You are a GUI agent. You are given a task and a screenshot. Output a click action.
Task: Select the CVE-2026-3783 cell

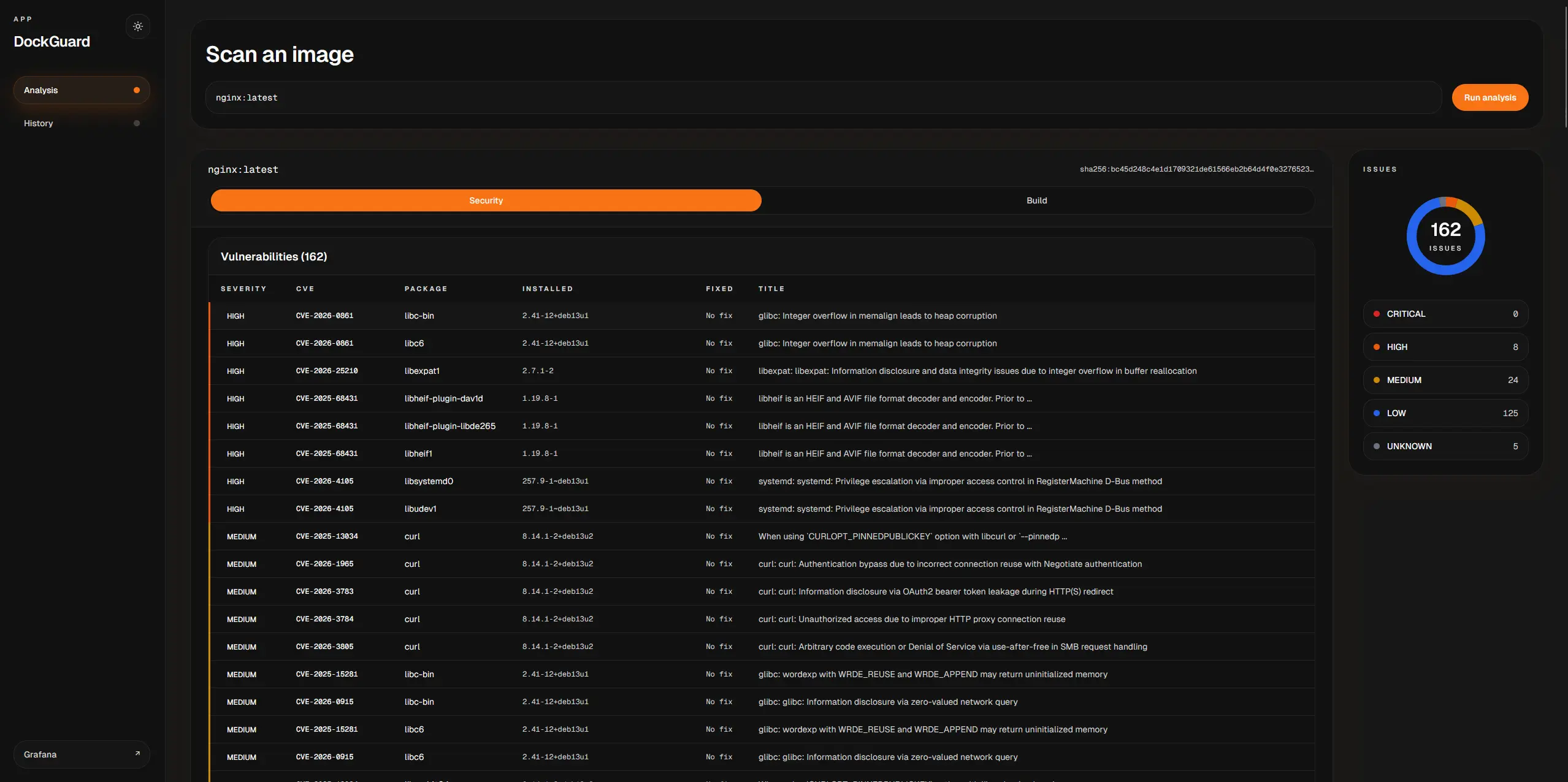[x=324, y=591]
